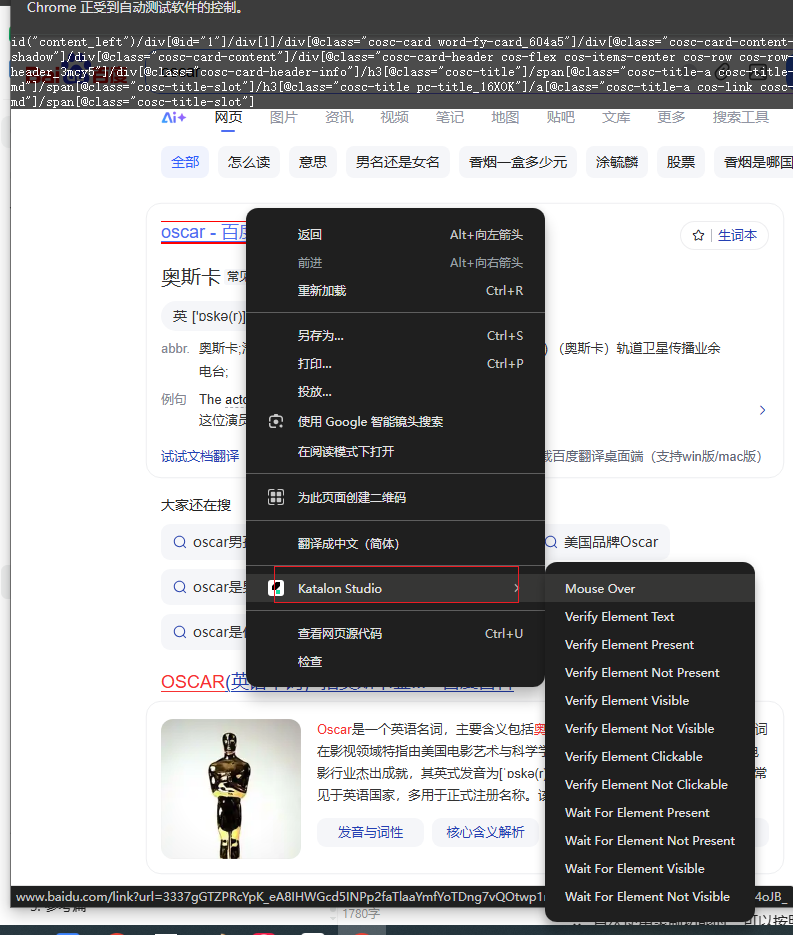This screenshot has width=793, height=935.
Task: Select the 股票 filter chip
Action: click(x=681, y=162)
